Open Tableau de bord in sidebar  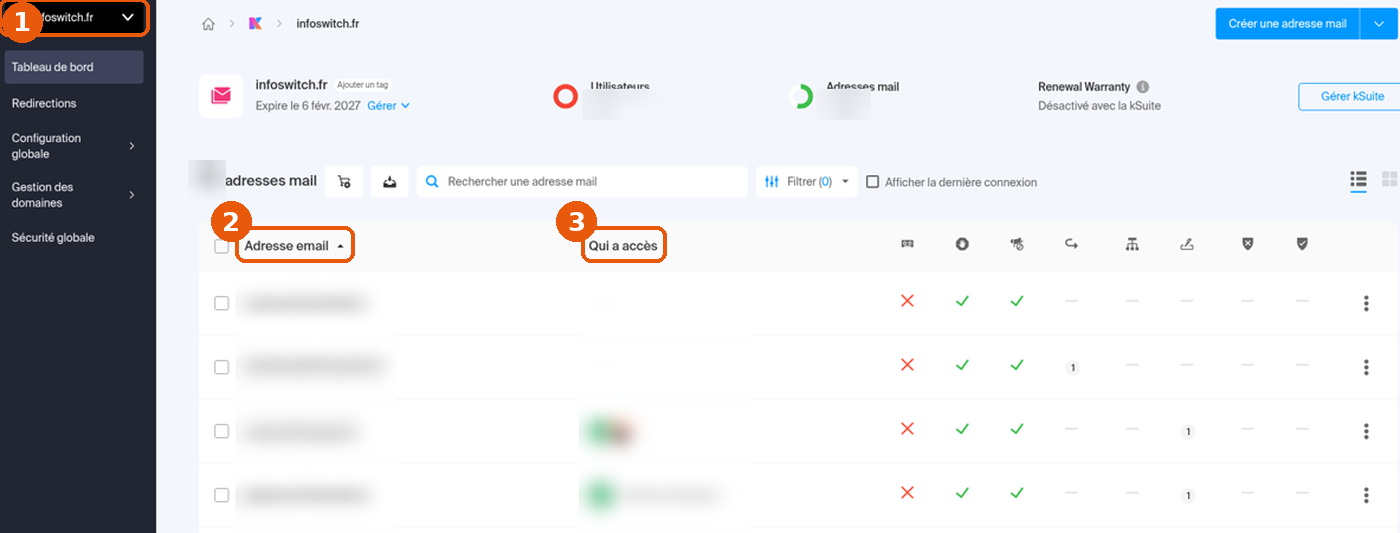pos(74,67)
